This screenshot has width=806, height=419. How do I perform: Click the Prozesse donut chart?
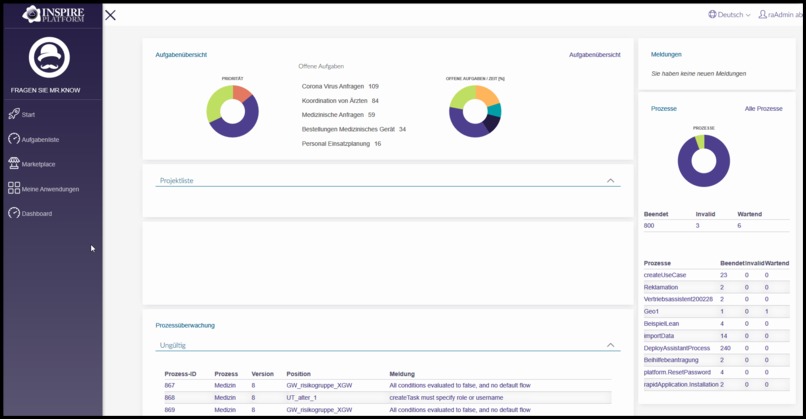point(704,160)
